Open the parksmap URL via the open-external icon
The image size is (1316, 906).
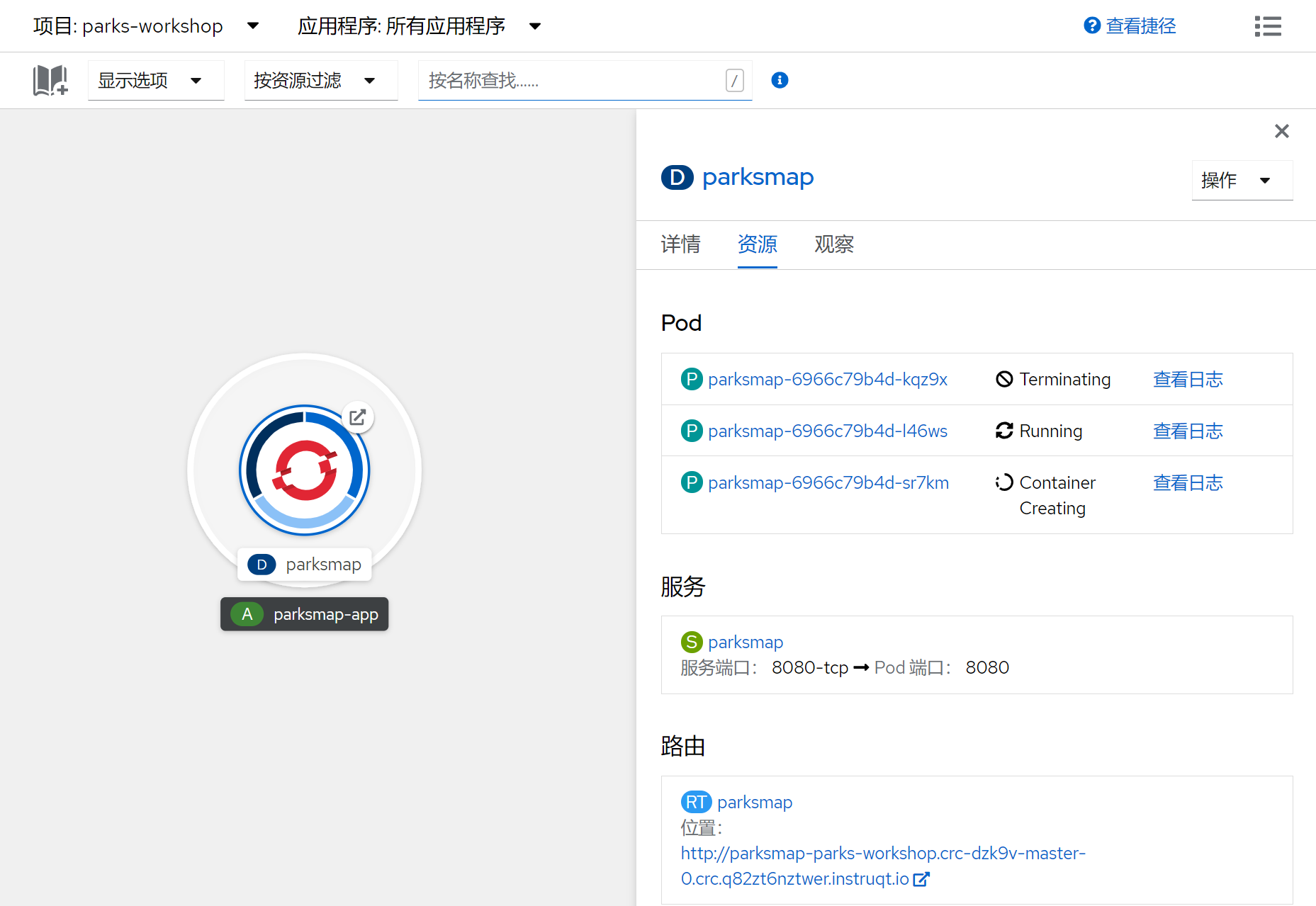click(x=358, y=417)
